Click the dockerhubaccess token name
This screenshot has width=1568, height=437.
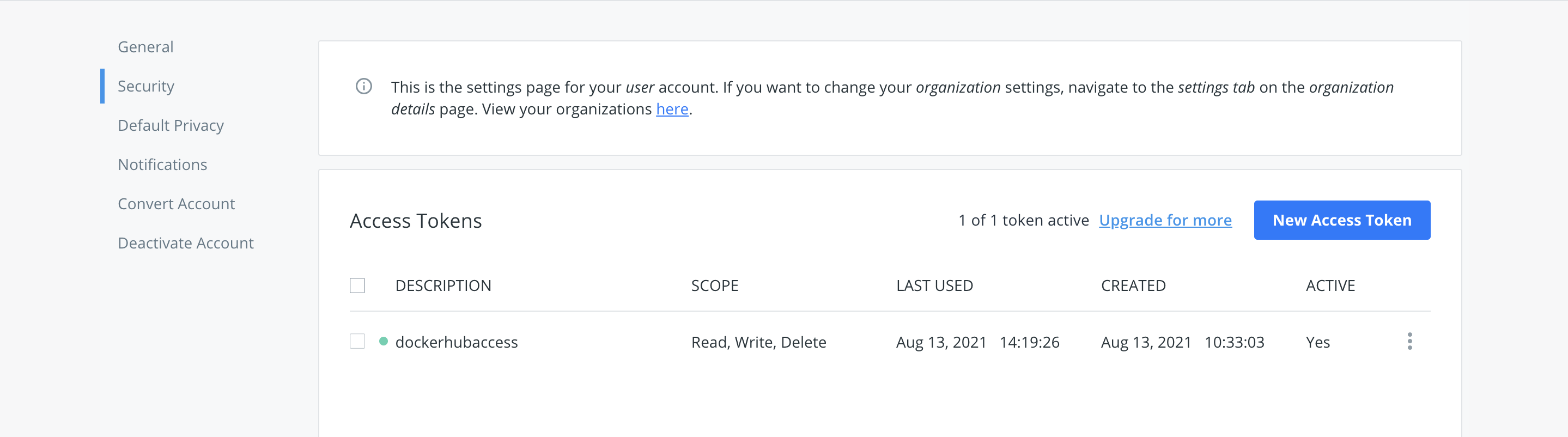(x=457, y=342)
